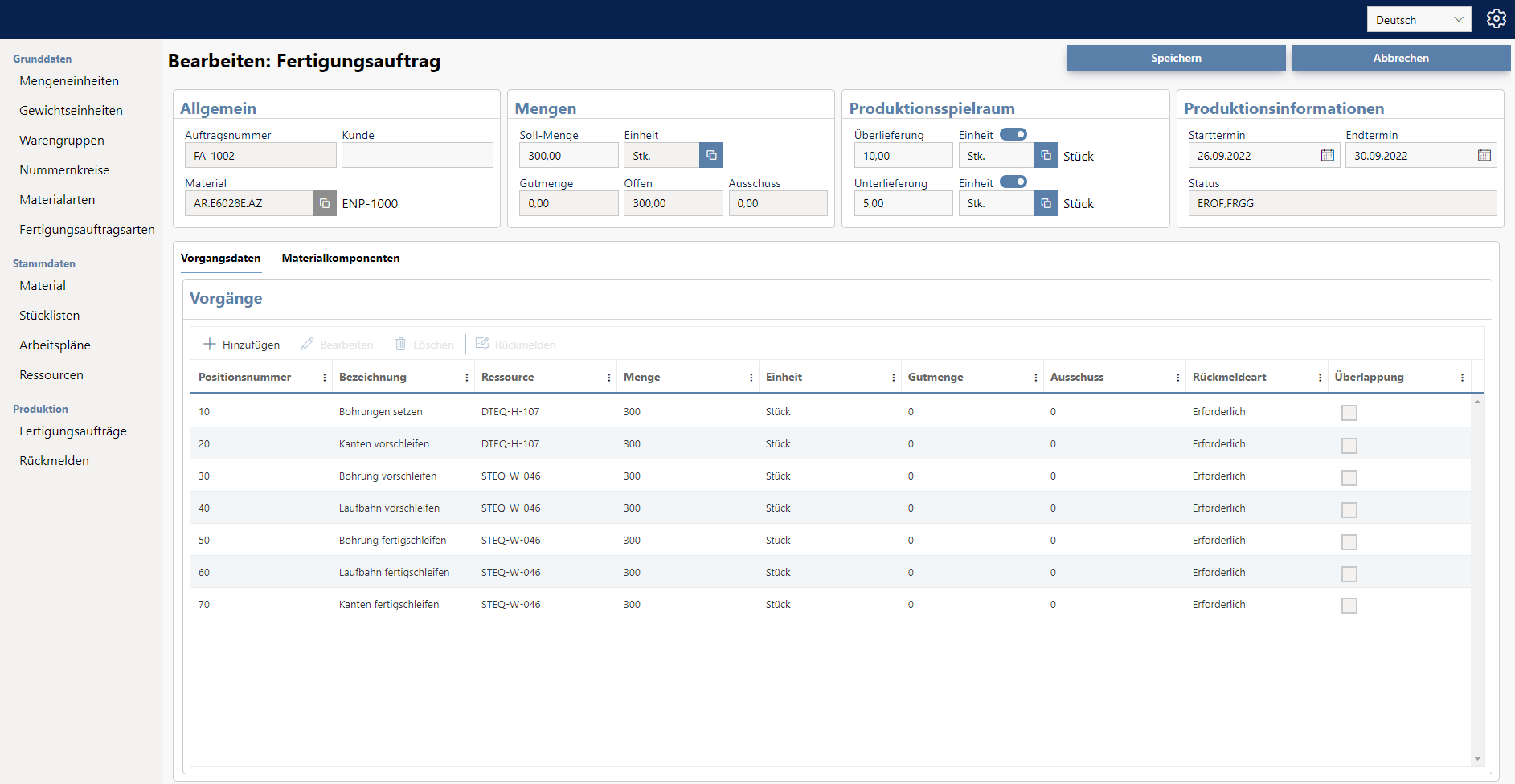Click the Abbrechen button
Viewport: 1515px width, 784px height.
[x=1401, y=58]
